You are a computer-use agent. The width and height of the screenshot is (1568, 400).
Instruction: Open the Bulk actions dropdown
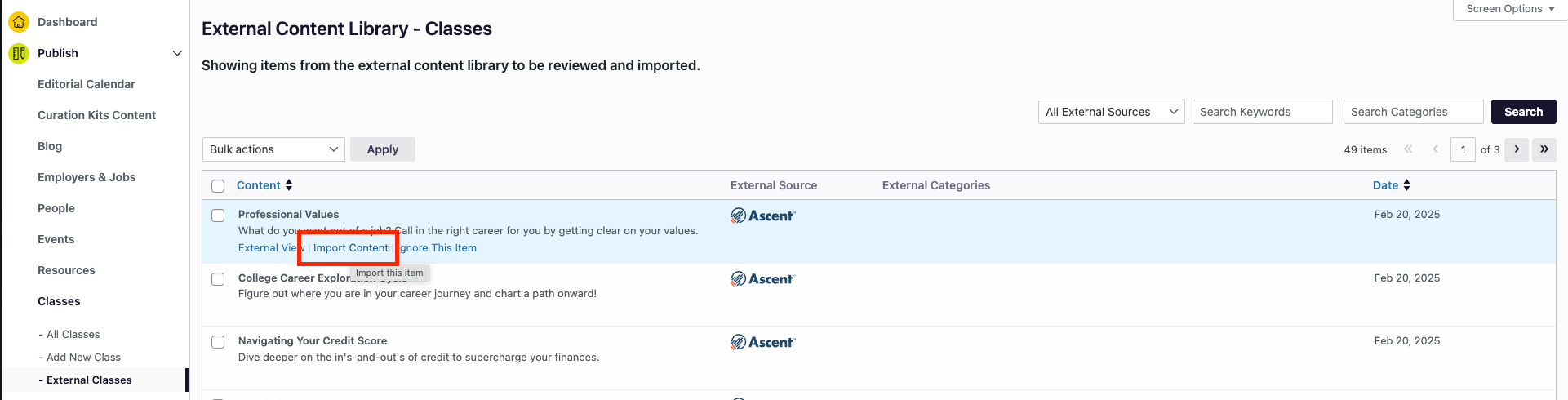[x=273, y=149]
